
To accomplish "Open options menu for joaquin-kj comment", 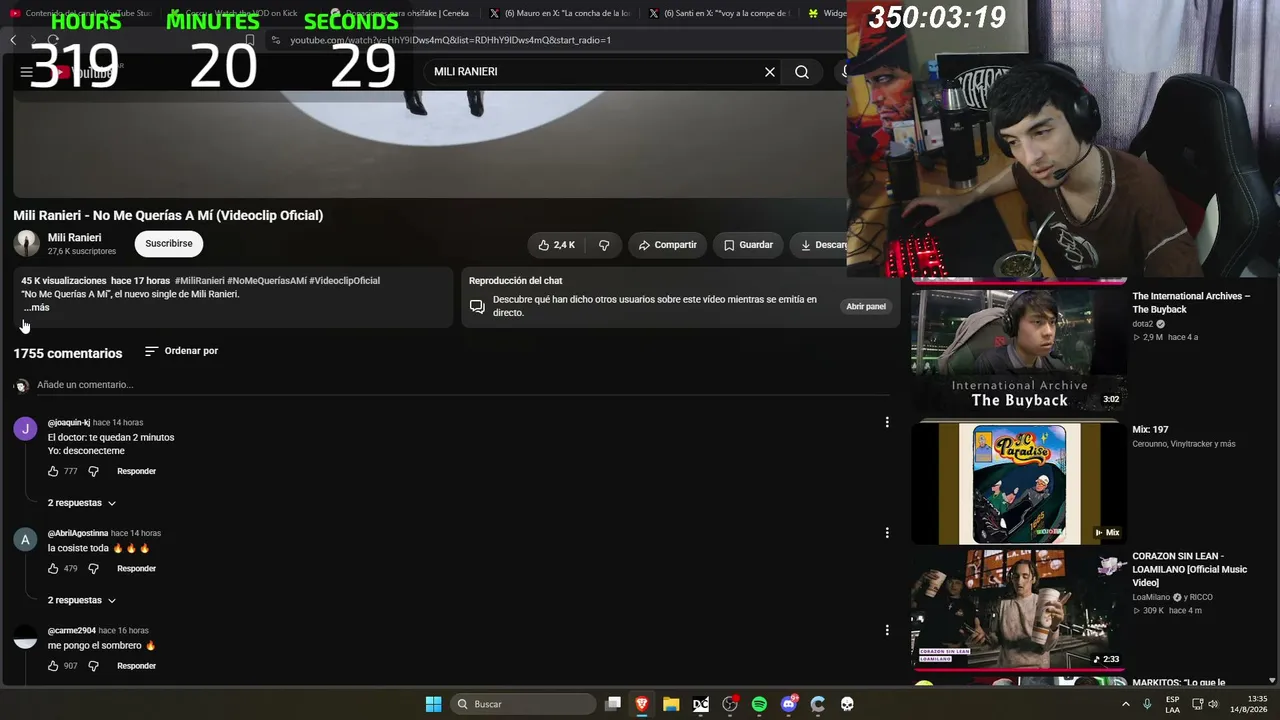I will click(887, 422).
